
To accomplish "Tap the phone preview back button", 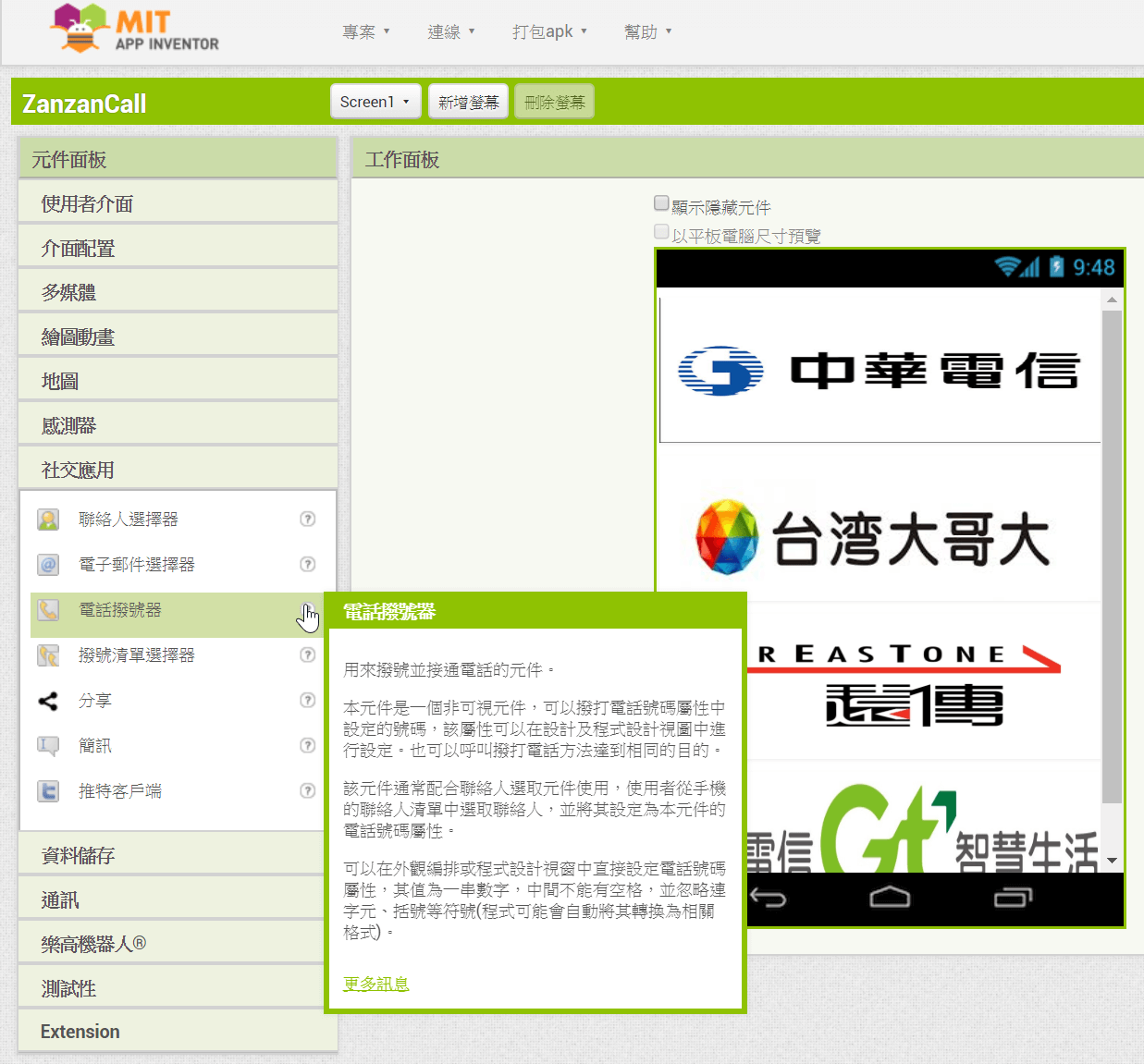I will click(768, 898).
